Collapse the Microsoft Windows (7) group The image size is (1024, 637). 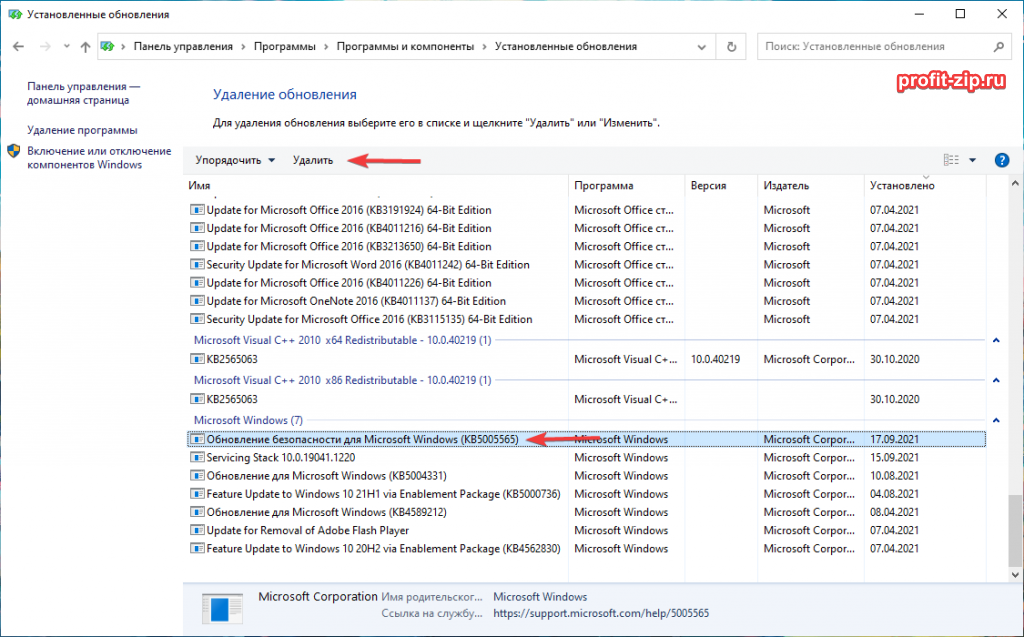pos(995,420)
